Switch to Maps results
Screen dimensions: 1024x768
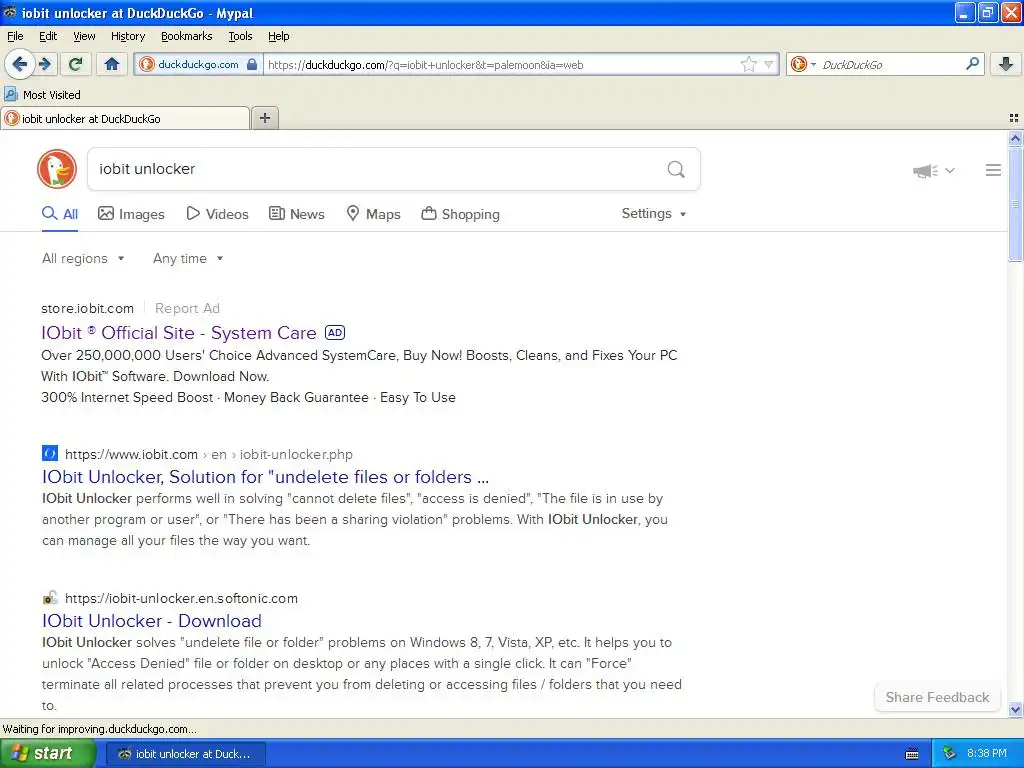373,214
